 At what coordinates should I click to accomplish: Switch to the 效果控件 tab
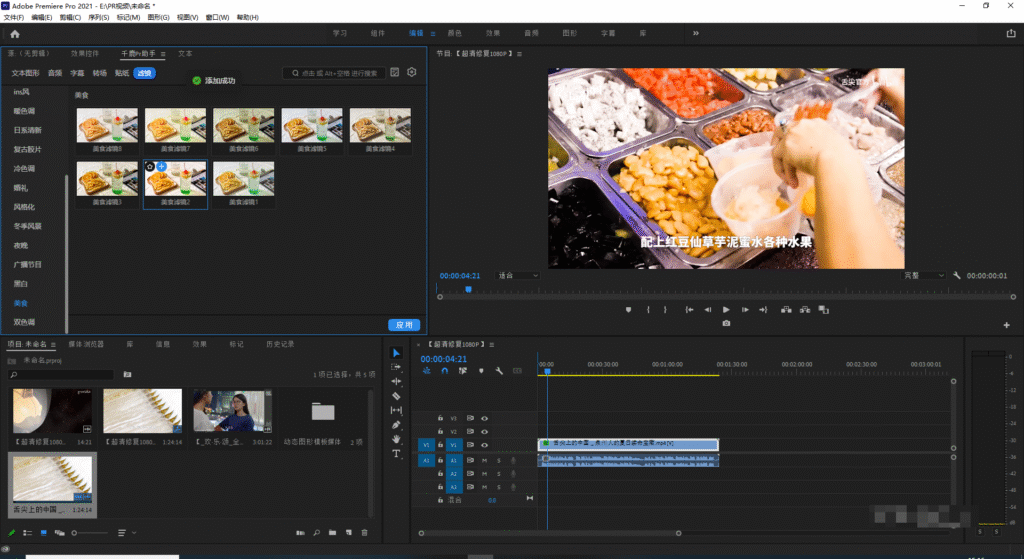85,53
